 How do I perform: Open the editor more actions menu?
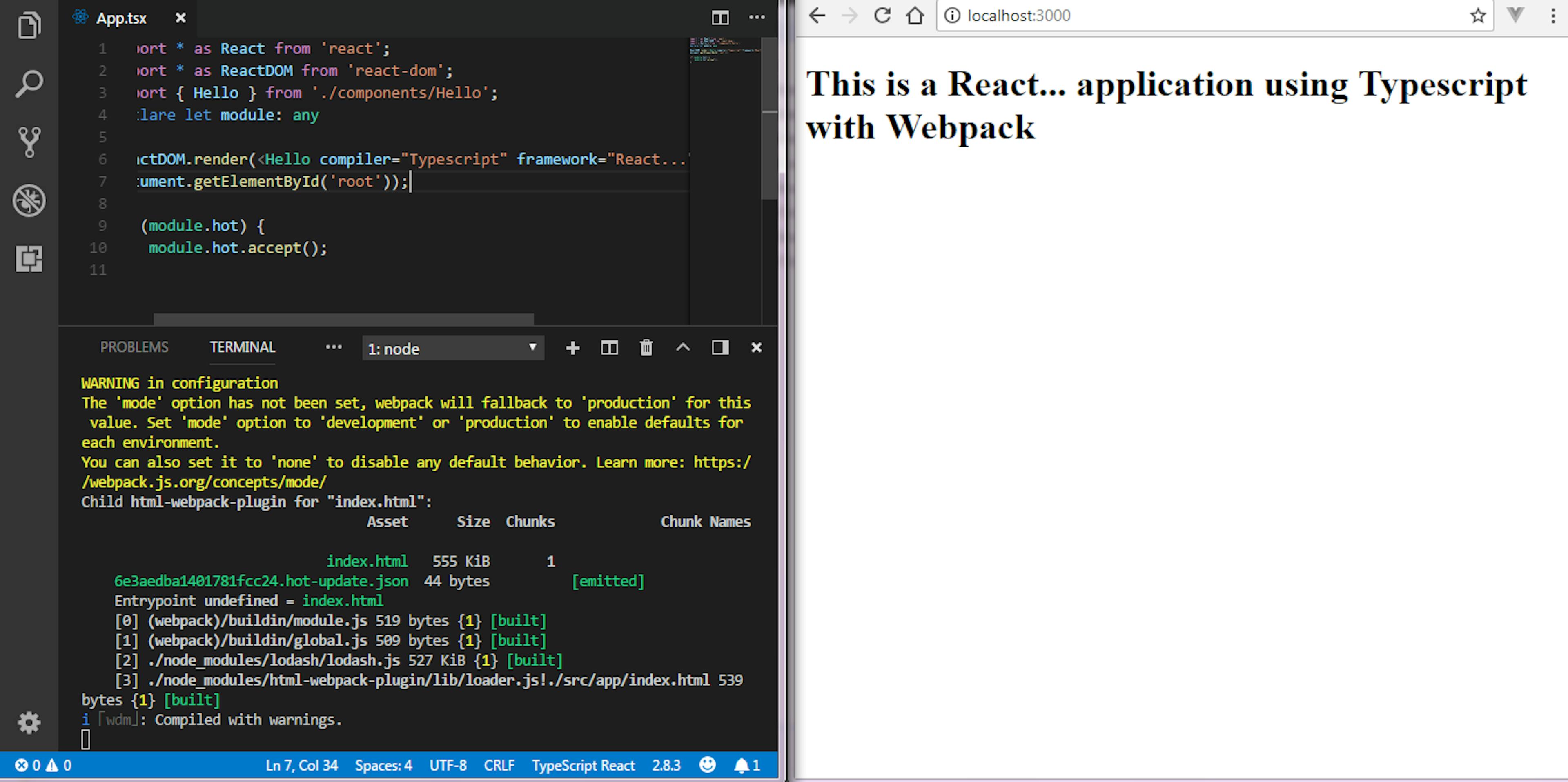[757, 18]
